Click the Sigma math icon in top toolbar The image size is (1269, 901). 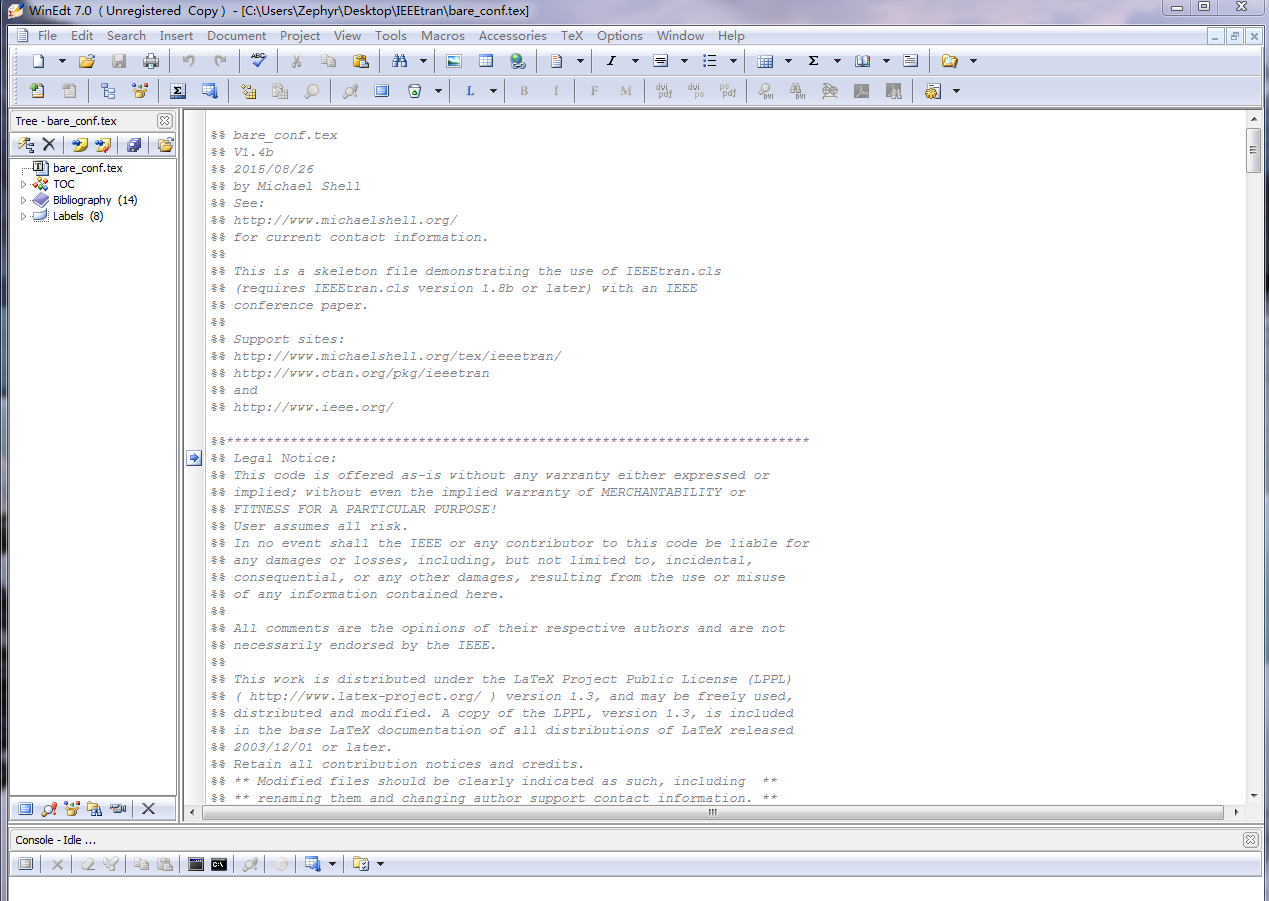813,61
